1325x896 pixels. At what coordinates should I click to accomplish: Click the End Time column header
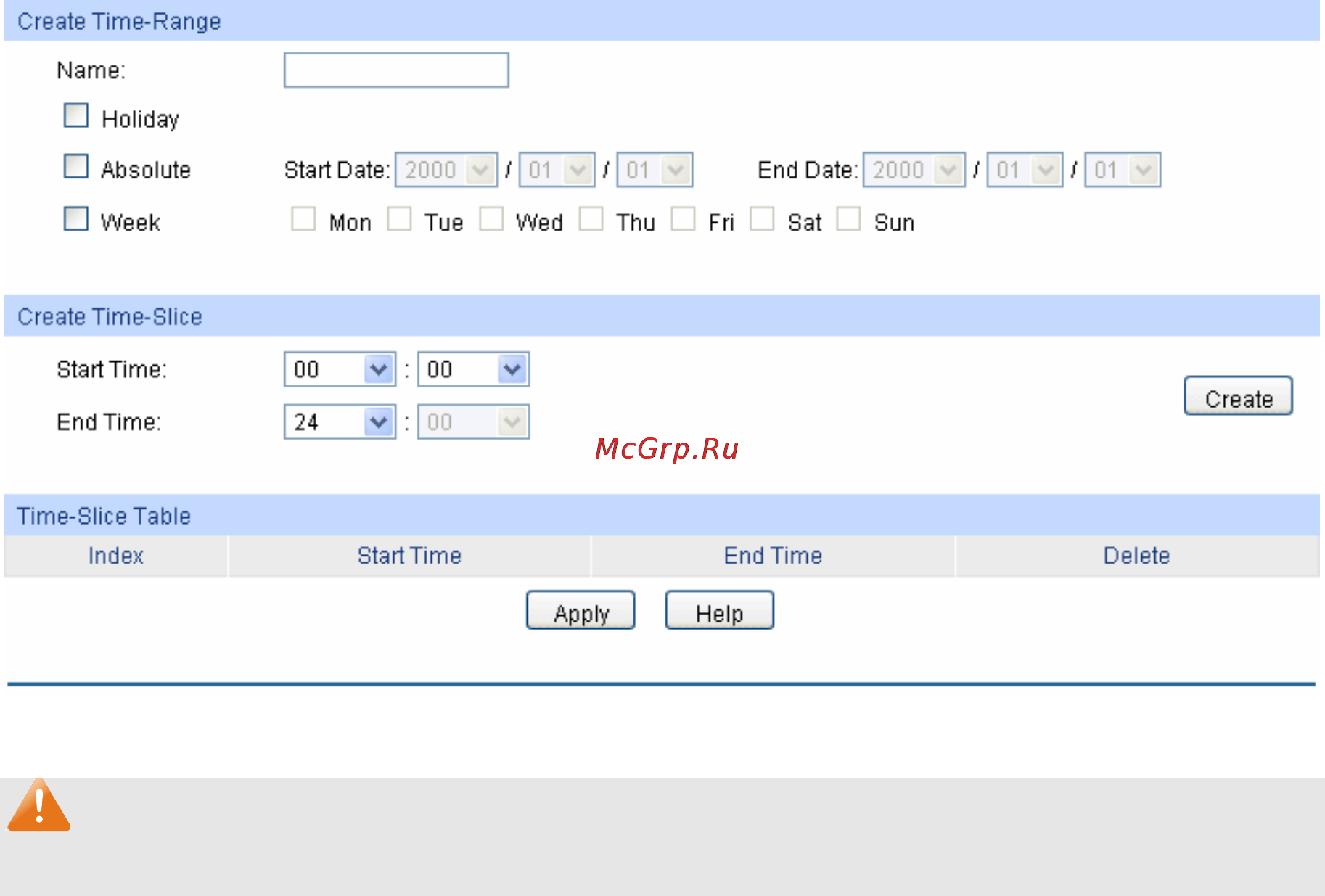tap(774, 556)
